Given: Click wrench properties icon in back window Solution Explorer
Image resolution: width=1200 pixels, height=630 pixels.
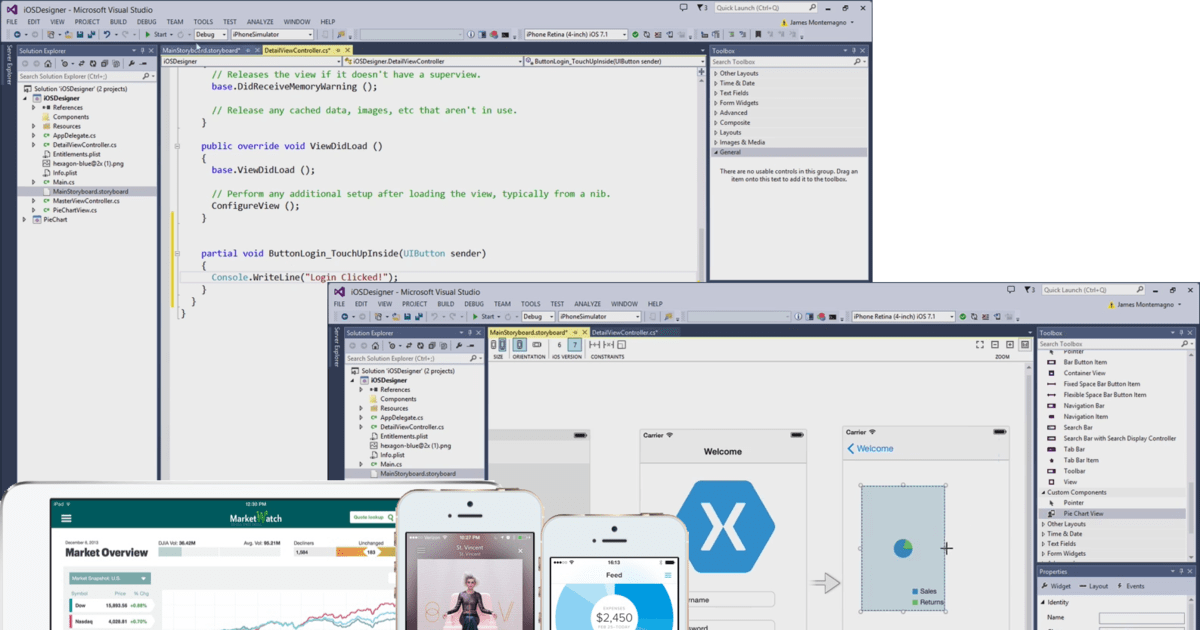Looking at the screenshot, I should [x=131, y=63].
